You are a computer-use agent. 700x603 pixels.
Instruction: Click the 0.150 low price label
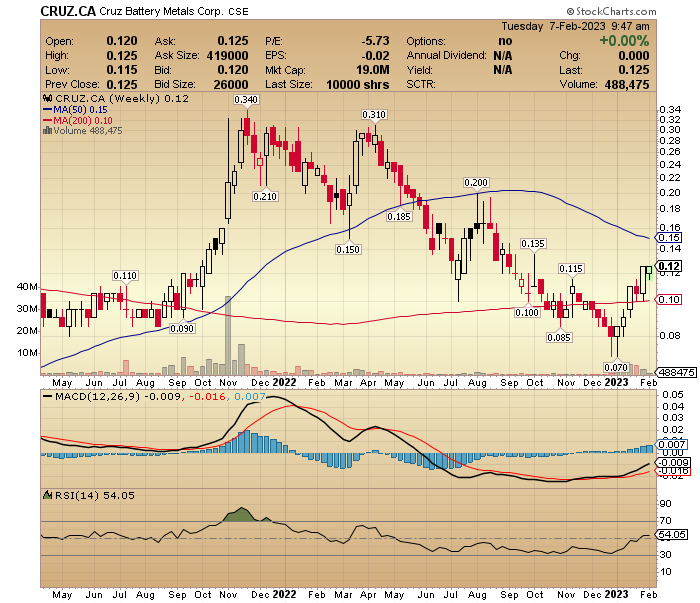coord(348,250)
